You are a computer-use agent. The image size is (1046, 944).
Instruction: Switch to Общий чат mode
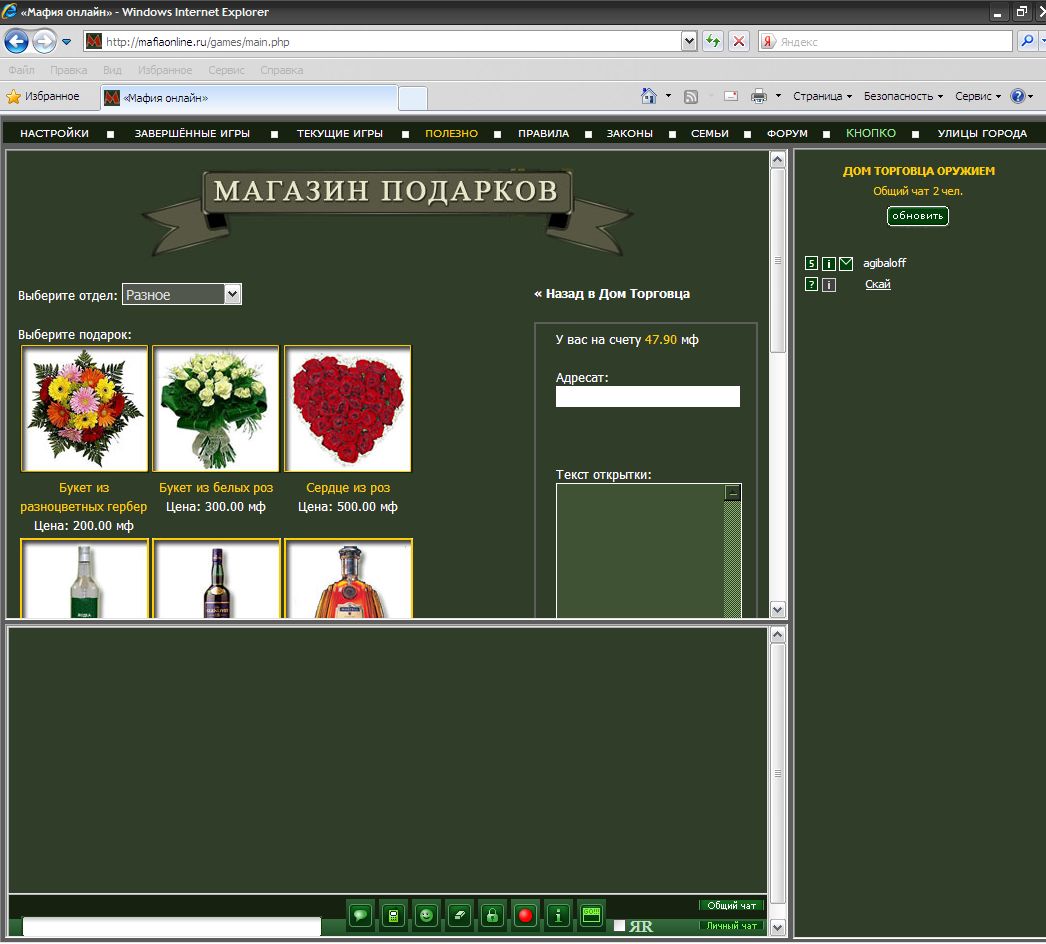(x=731, y=905)
